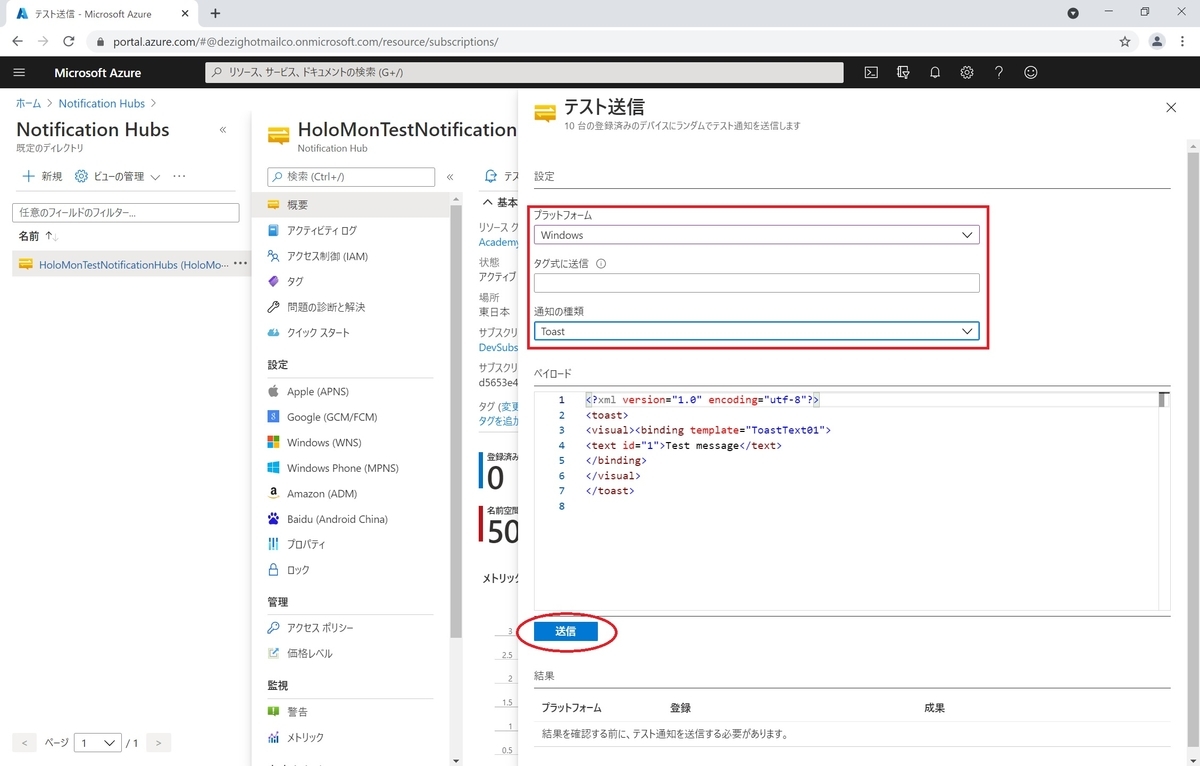Go back in the browser
This screenshot has height=766, width=1200.
(17, 42)
